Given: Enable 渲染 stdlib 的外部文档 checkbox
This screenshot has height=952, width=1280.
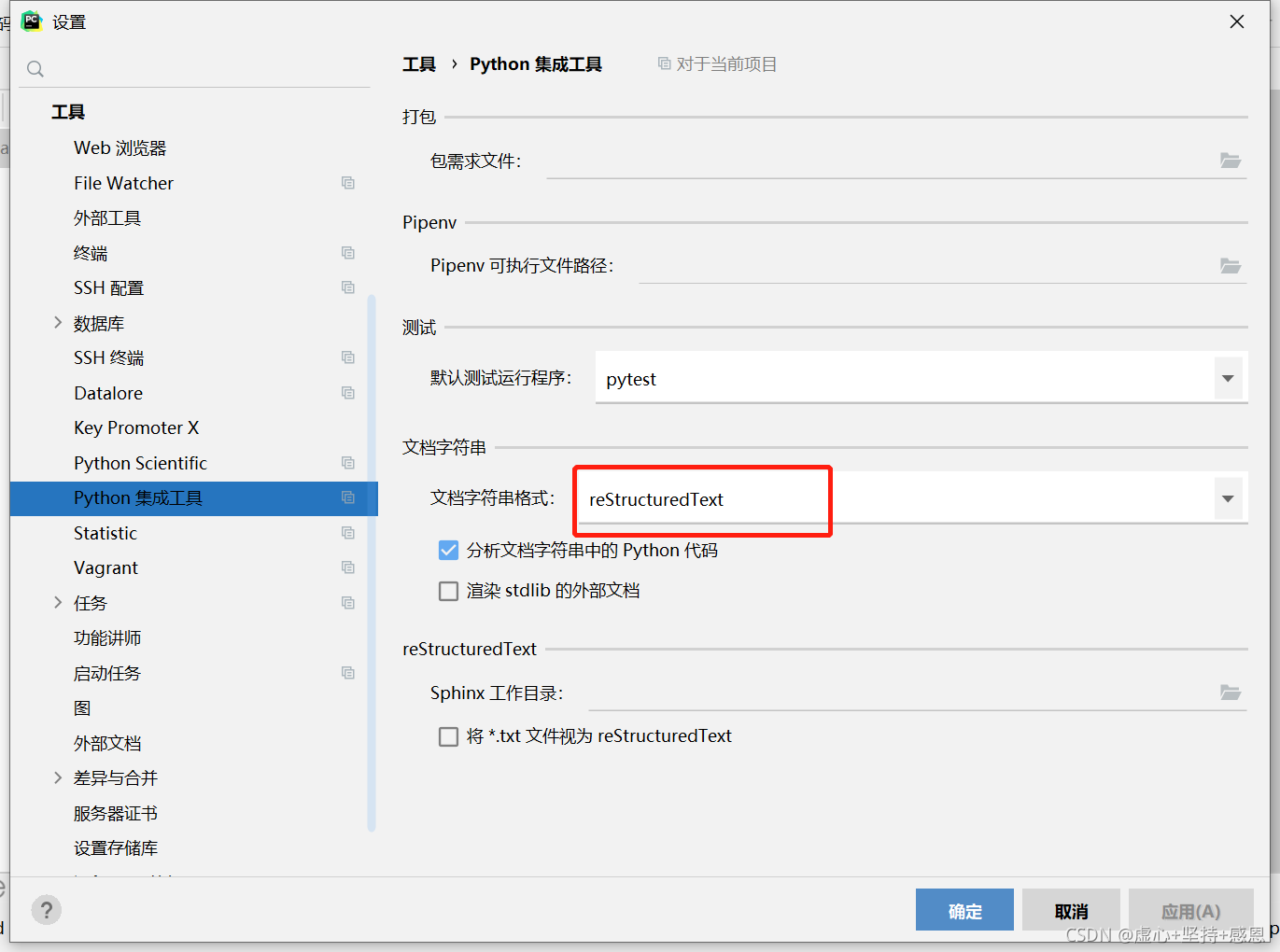Looking at the screenshot, I should [448, 591].
